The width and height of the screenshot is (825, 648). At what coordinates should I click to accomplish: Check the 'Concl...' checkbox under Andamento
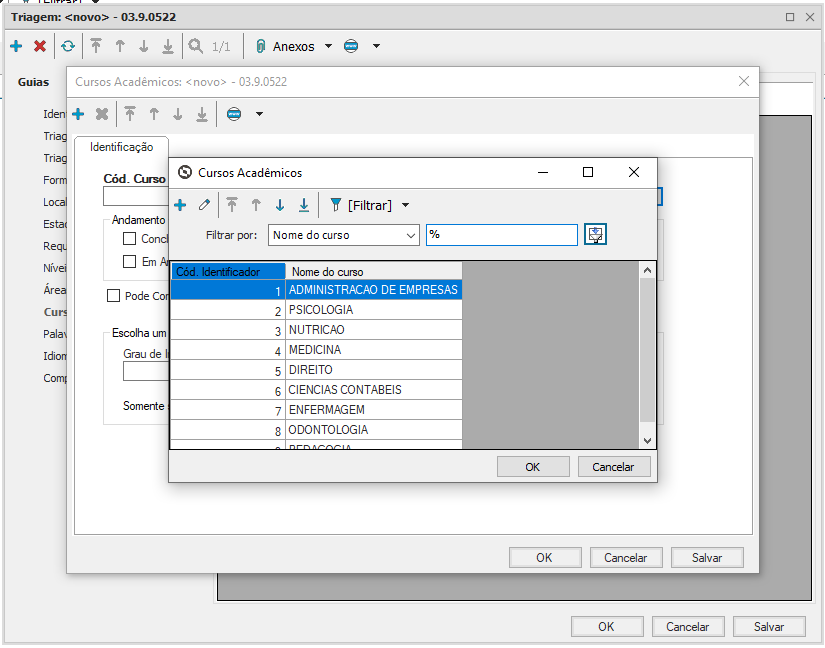coord(129,239)
